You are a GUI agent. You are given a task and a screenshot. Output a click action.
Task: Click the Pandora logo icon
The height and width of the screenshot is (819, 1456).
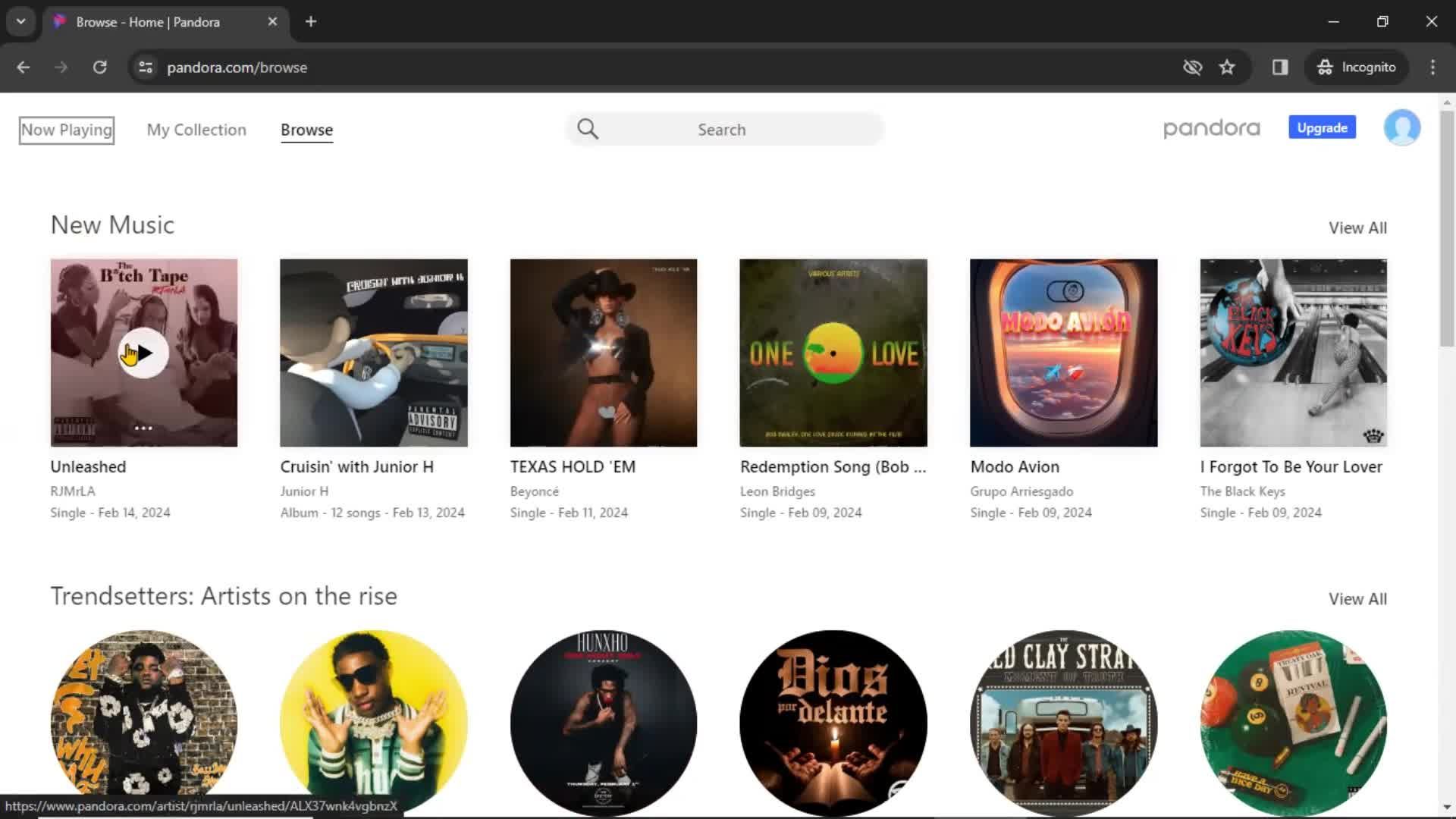pyautogui.click(x=1212, y=128)
